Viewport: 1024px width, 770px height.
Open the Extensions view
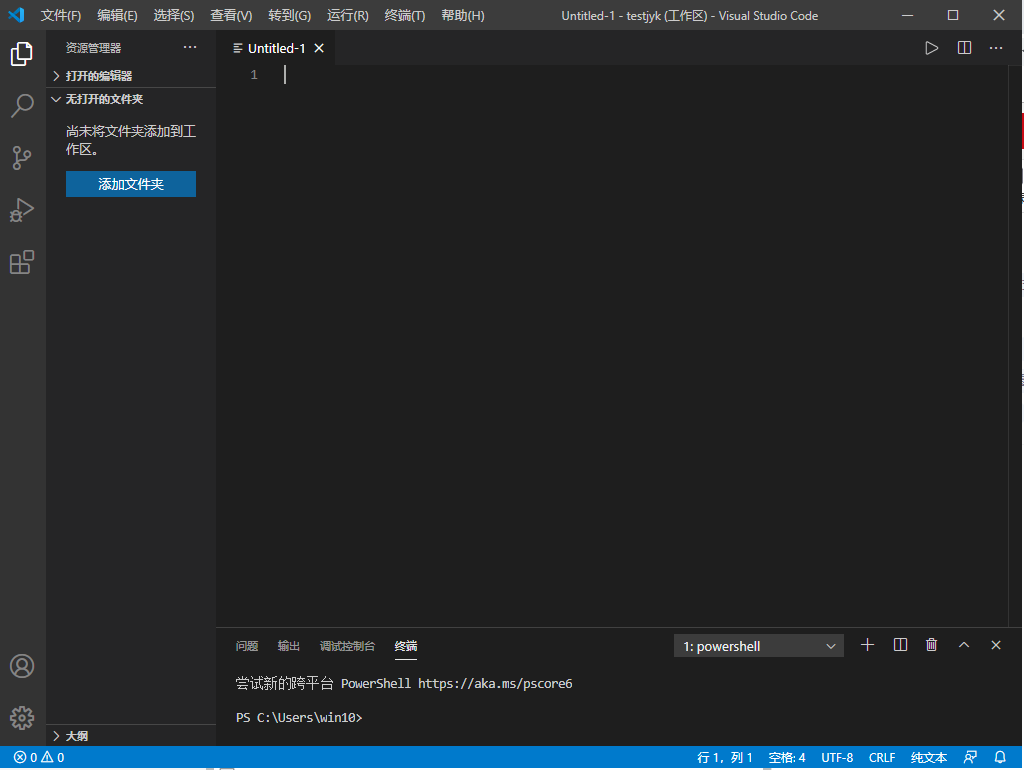[22, 262]
